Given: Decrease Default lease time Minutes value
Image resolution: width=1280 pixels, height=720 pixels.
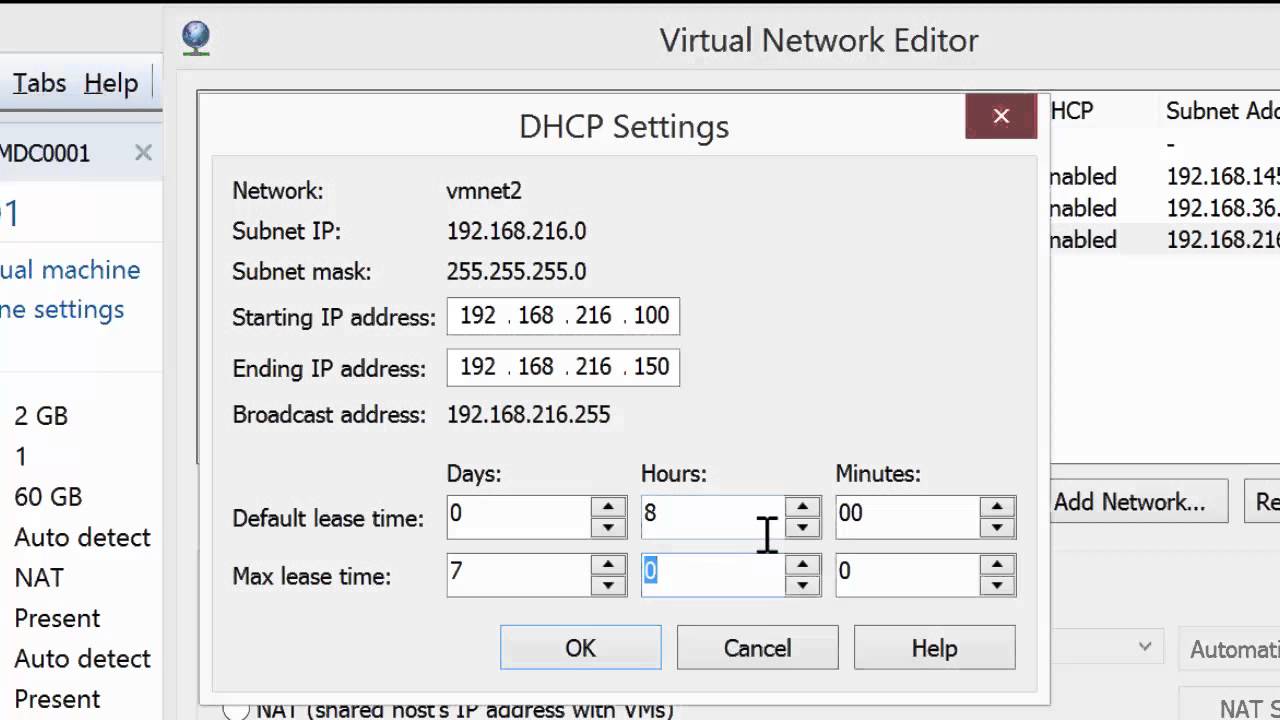Looking at the screenshot, I should click(x=997, y=528).
